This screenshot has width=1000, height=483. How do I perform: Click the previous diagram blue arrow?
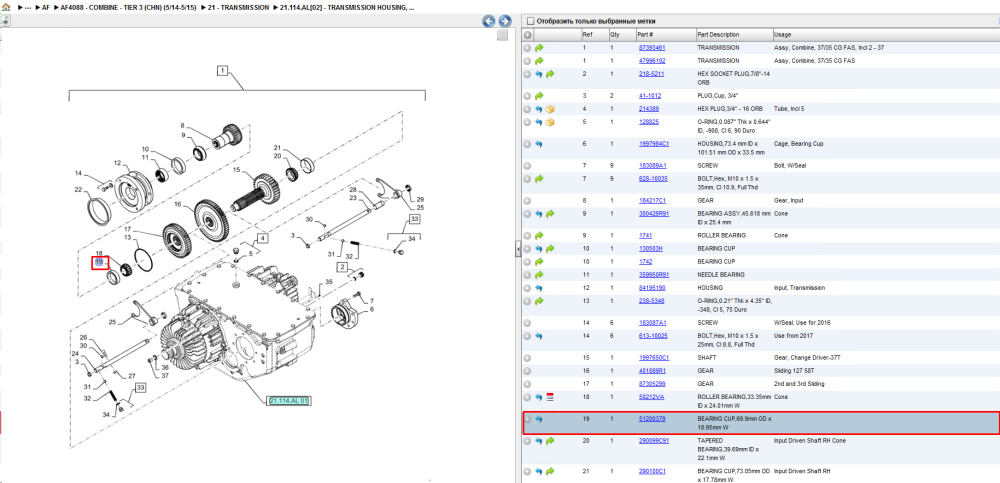coord(489,21)
